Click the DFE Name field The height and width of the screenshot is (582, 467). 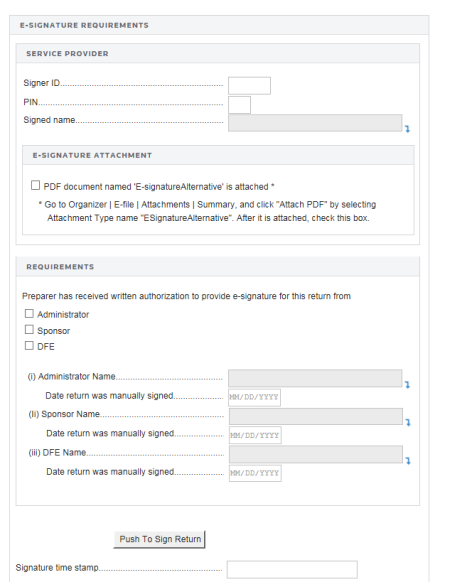click(x=316, y=454)
